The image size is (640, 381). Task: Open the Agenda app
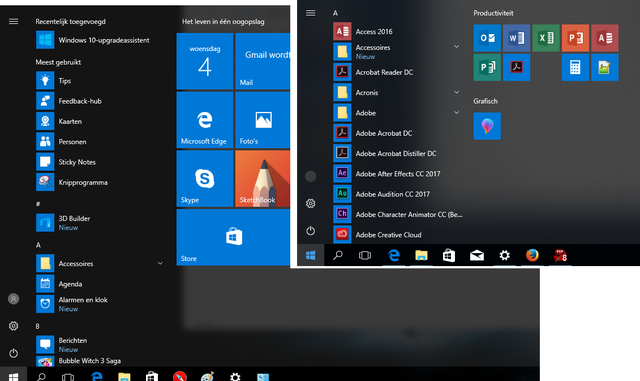point(59,284)
